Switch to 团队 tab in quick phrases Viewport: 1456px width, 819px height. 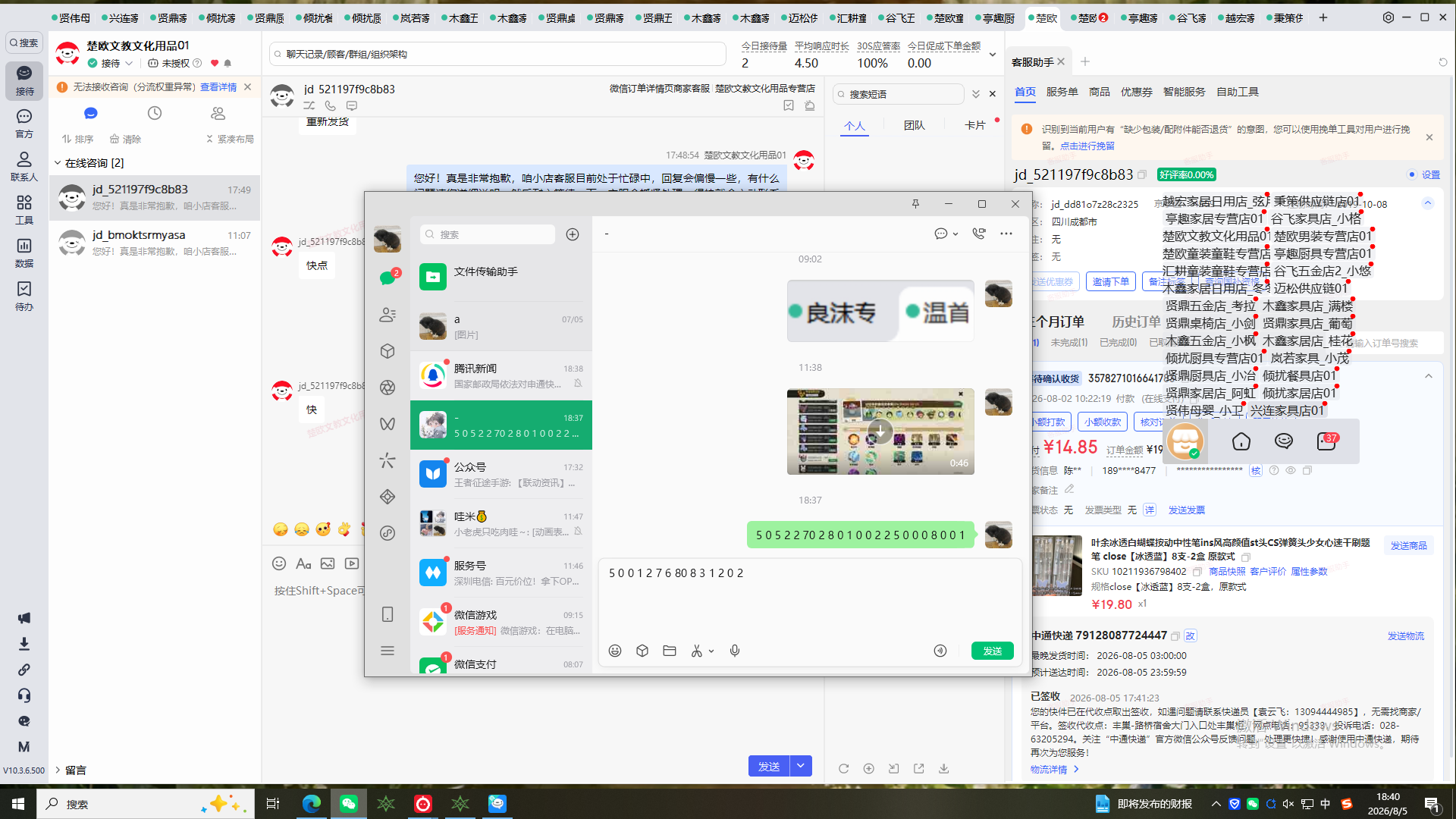pyautogui.click(x=915, y=125)
